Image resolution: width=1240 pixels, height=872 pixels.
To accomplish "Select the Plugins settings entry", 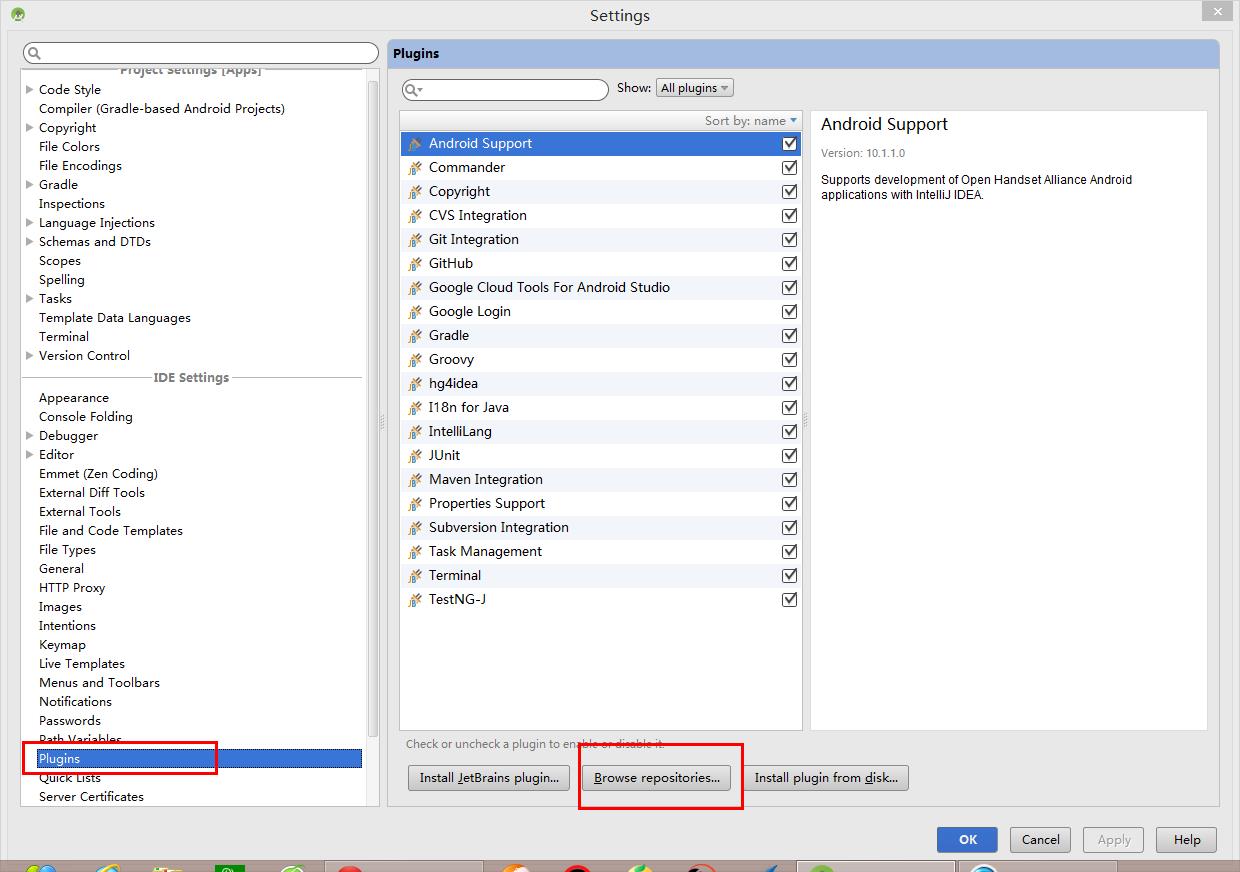I will [199, 758].
